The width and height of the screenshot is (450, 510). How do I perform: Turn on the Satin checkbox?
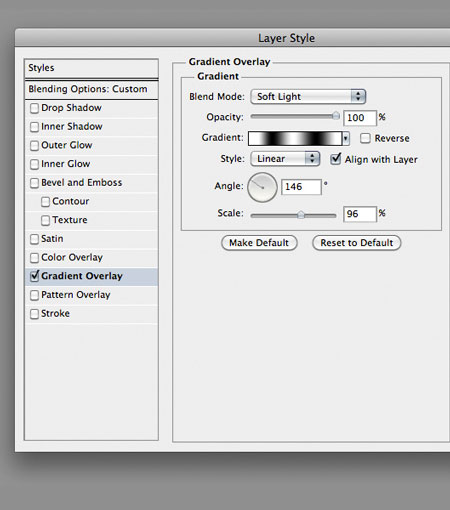[34, 239]
